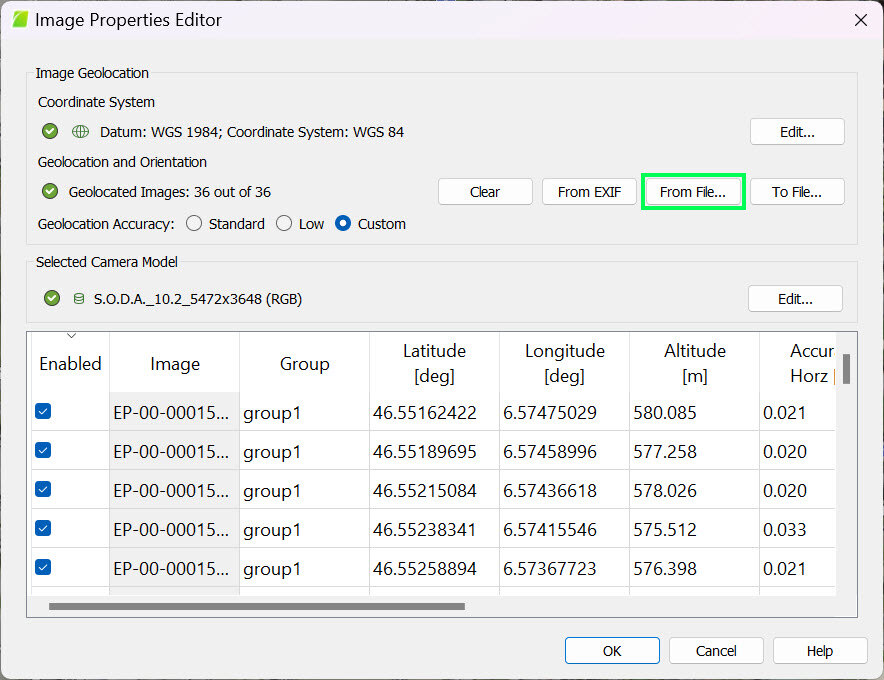Click the green check next to the coordinate system
The width and height of the screenshot is (884, 680).
[50, 131]
